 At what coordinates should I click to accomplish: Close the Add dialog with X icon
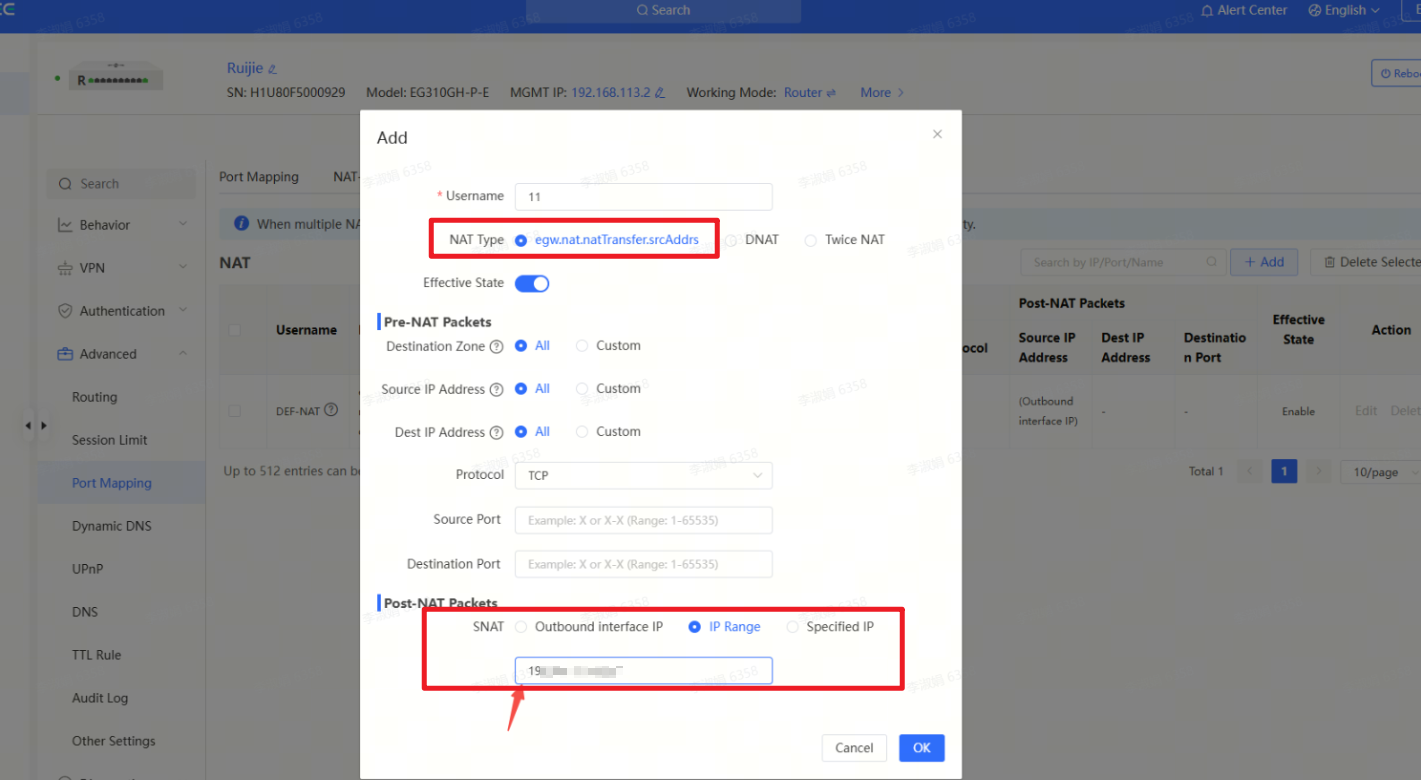(937, 134)
